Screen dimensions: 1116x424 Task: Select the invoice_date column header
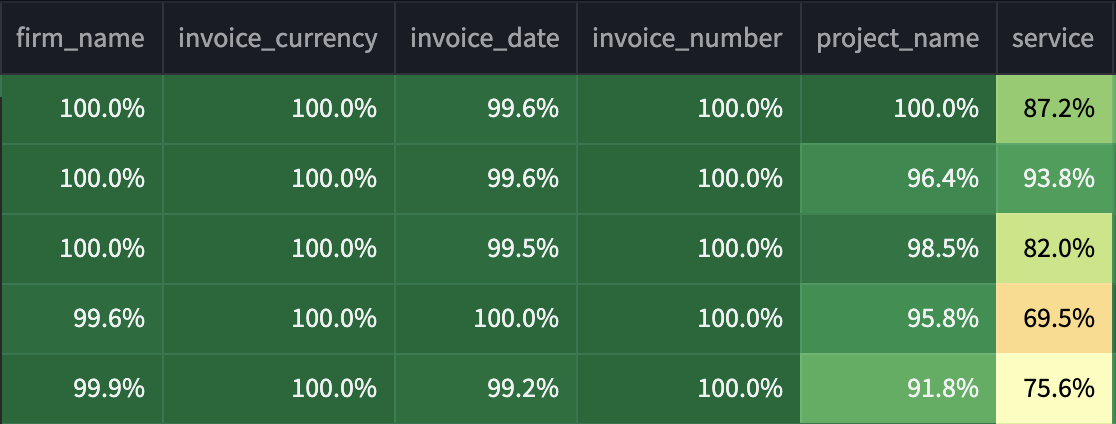pyautogui.click(x=485, y=39)
